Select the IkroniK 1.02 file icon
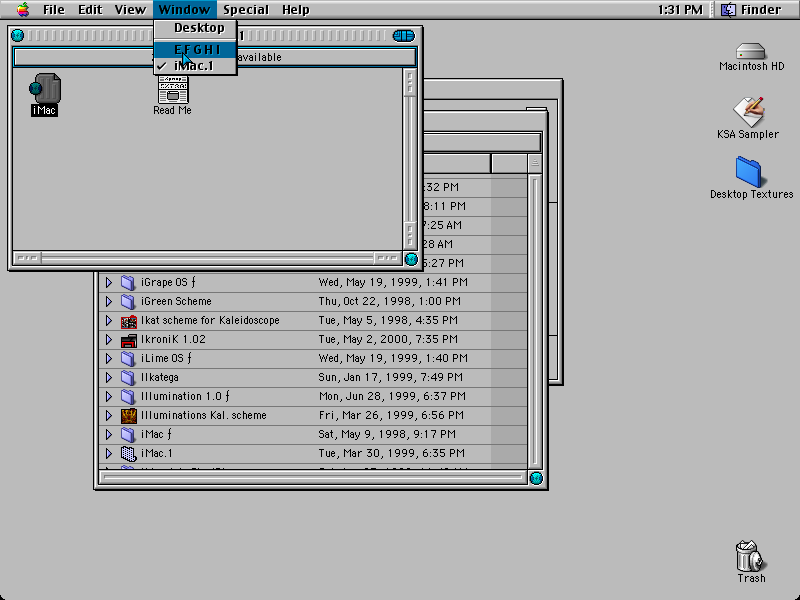This screenshot has height=600, width=800. (x=129, y=340)
